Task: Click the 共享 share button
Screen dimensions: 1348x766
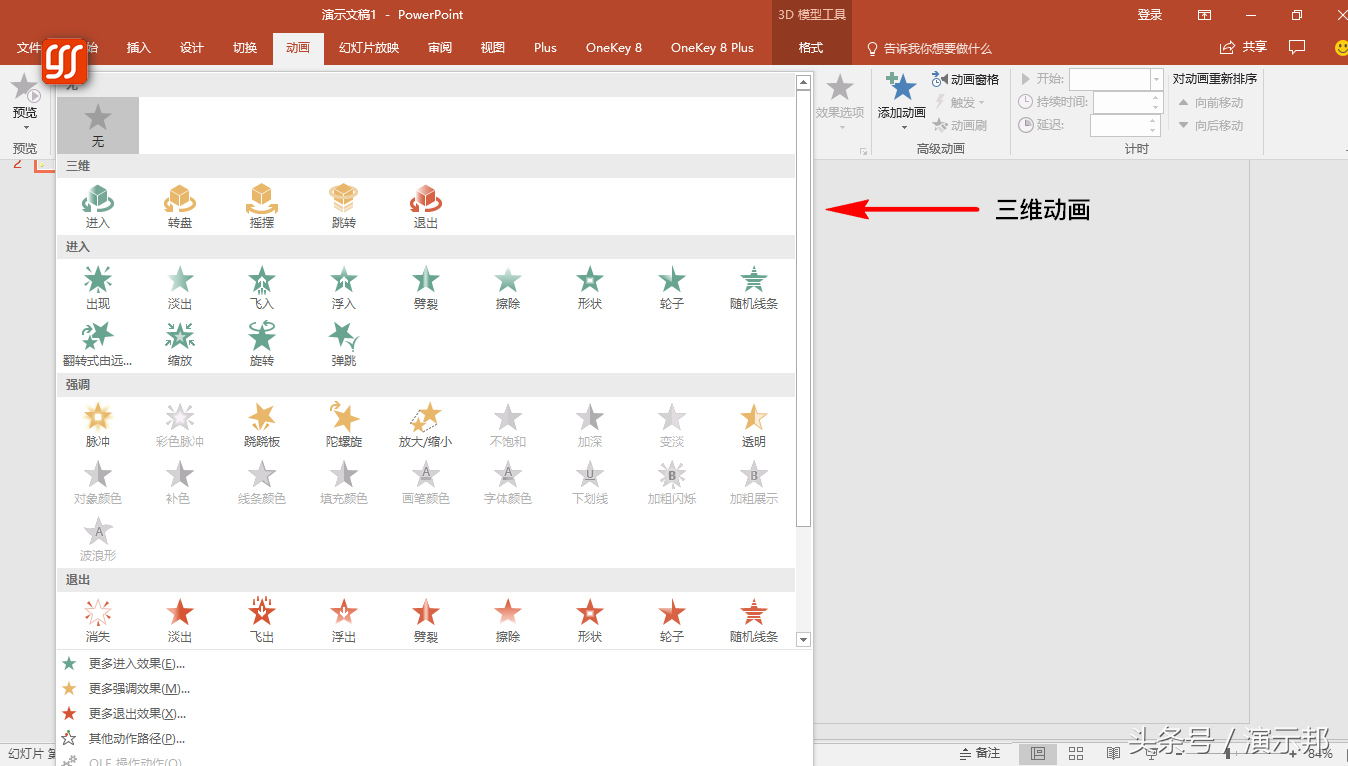Action: point(1243,47)
